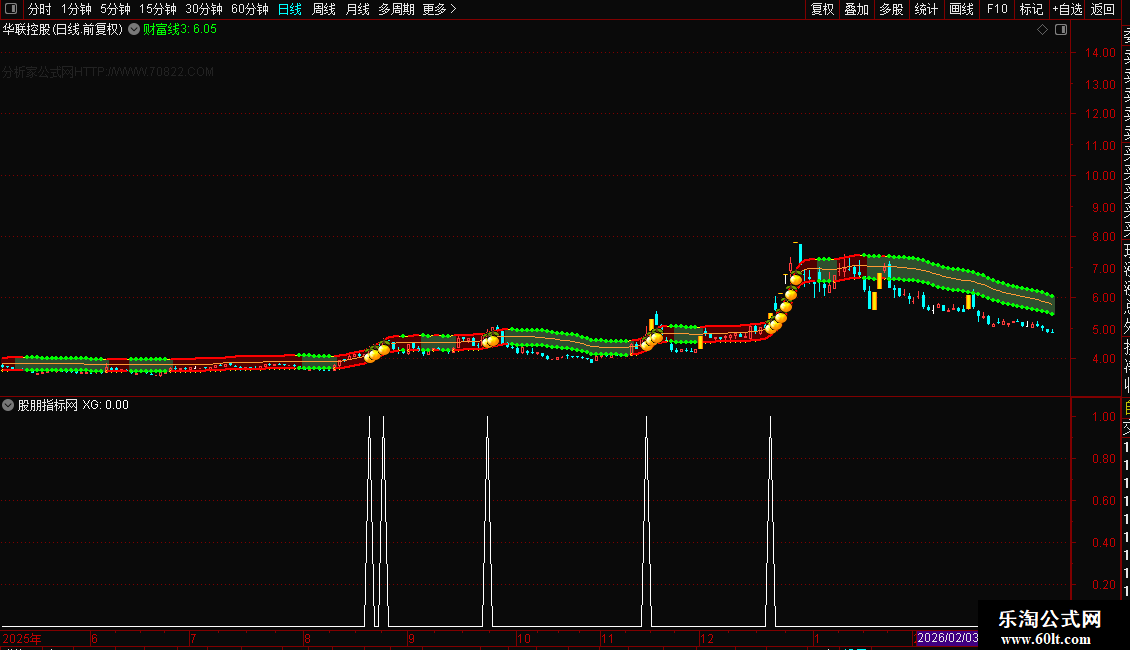This screenshot has width=1130, height=650.
Task: Select the 1分钟 period tab
Action: [76, 9]
